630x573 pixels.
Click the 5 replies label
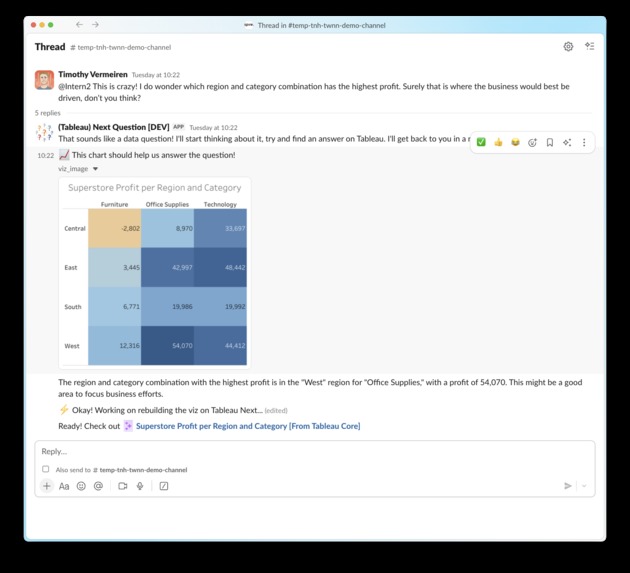(47, 113)
